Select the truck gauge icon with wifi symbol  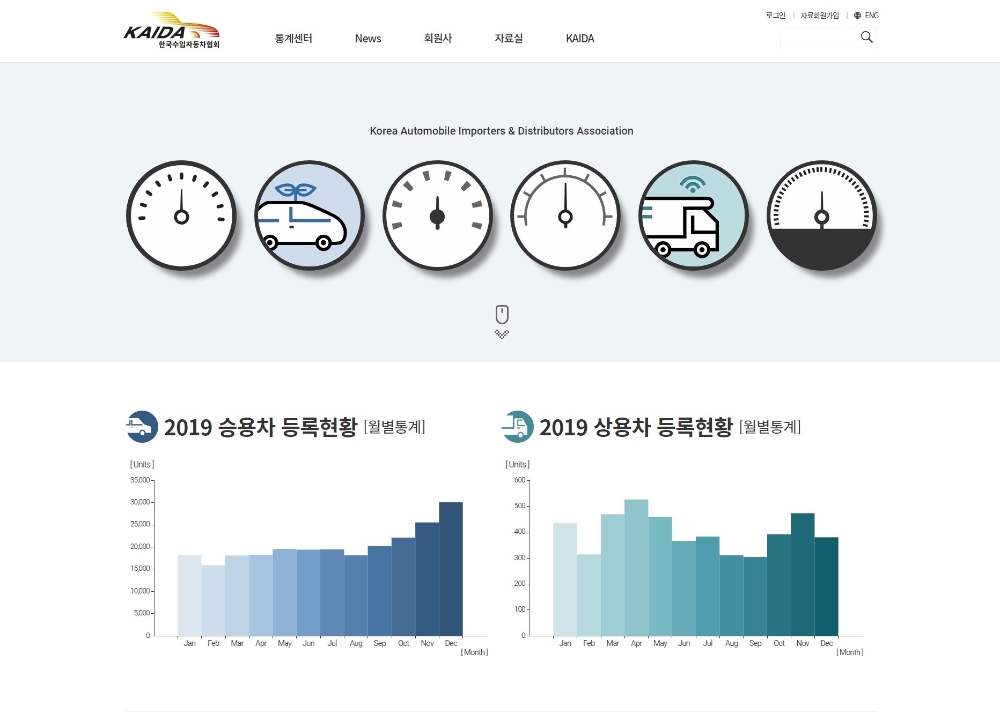(694, 215)
